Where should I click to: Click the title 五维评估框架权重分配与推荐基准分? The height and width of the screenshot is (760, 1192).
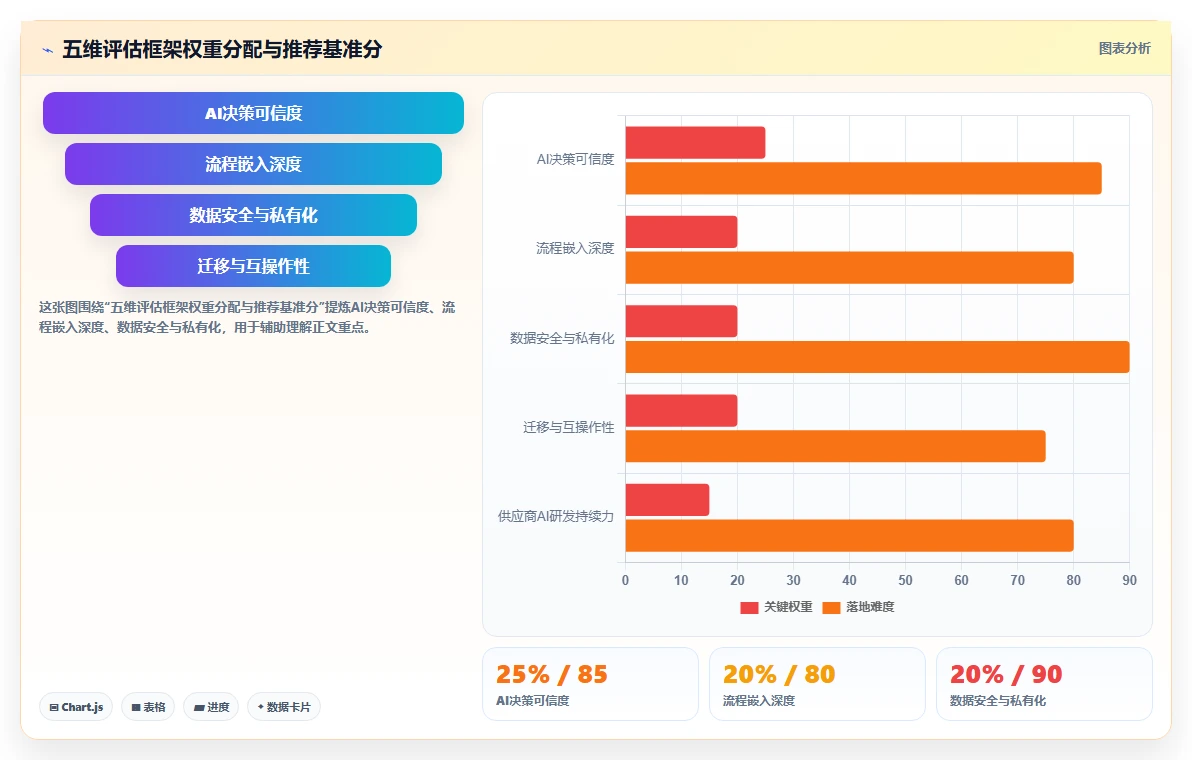pos(222,49)
